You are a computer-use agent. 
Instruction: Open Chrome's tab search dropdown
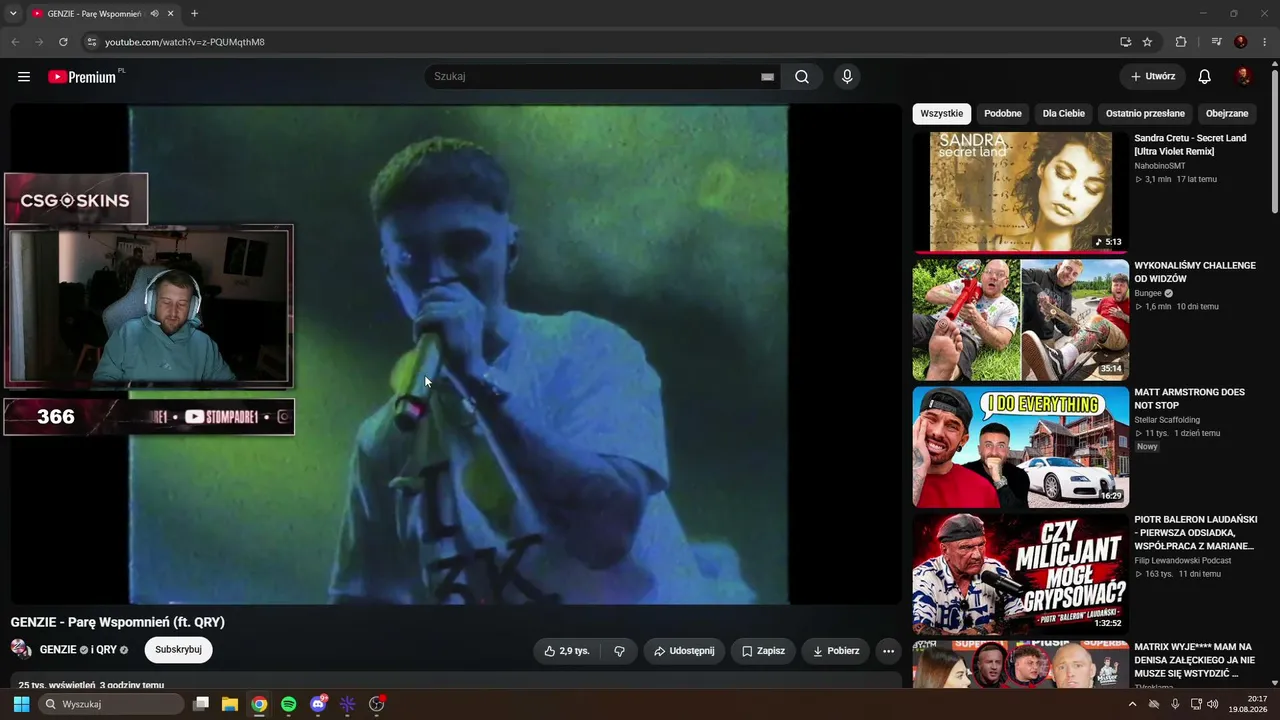coord(13,14)
